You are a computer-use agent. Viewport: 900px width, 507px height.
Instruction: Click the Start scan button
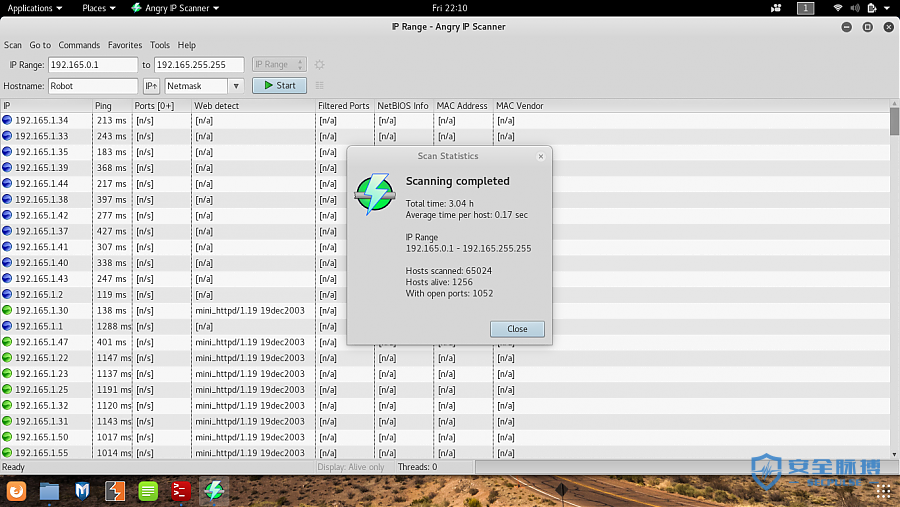tap(280, 86)
